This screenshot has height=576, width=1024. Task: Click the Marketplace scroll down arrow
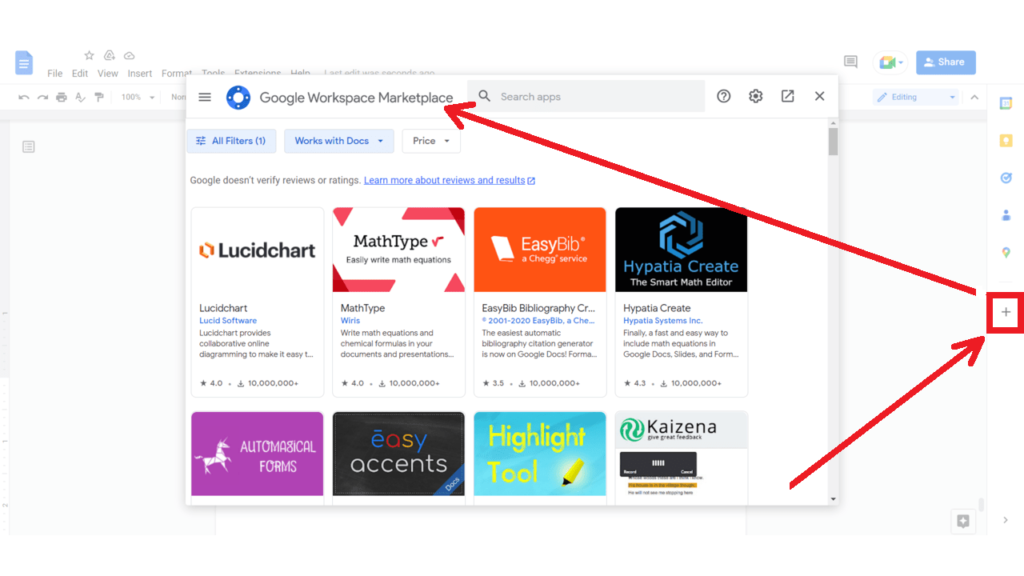tap(833, 499)
